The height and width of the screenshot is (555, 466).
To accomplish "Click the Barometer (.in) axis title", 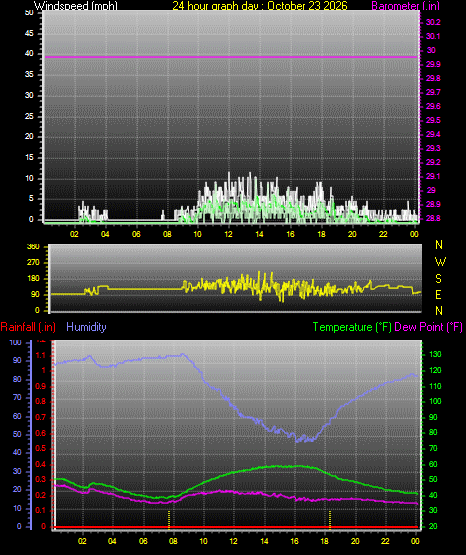I will pyautogui.click(x=406, y=5).
